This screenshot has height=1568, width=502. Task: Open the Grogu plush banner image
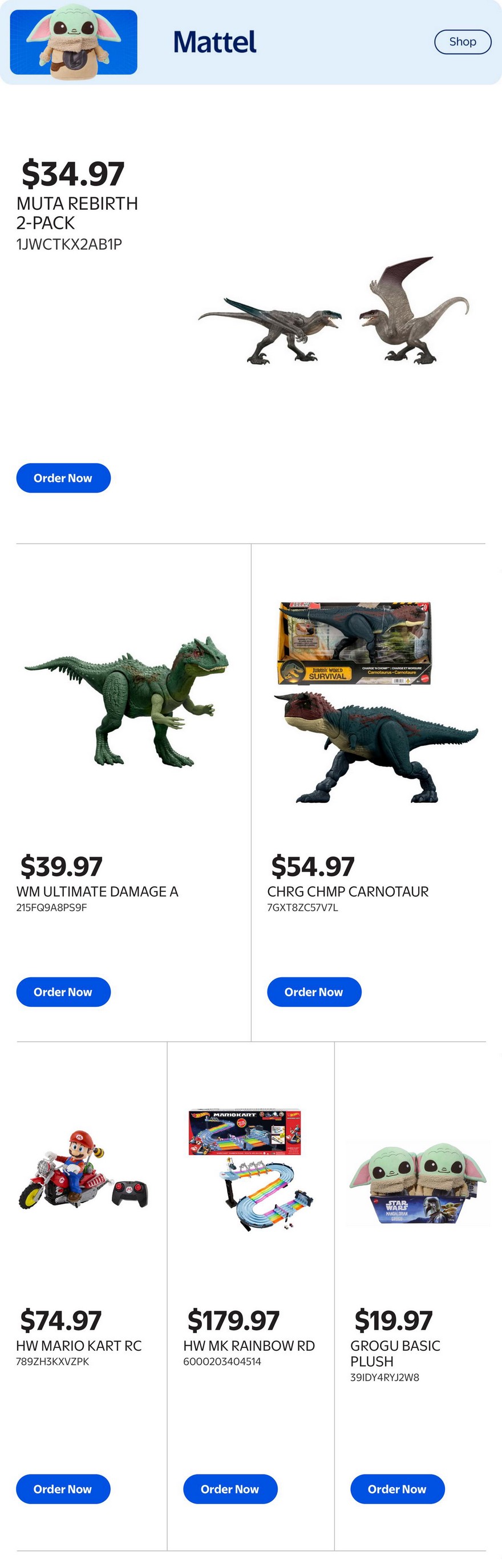point(74,42)
